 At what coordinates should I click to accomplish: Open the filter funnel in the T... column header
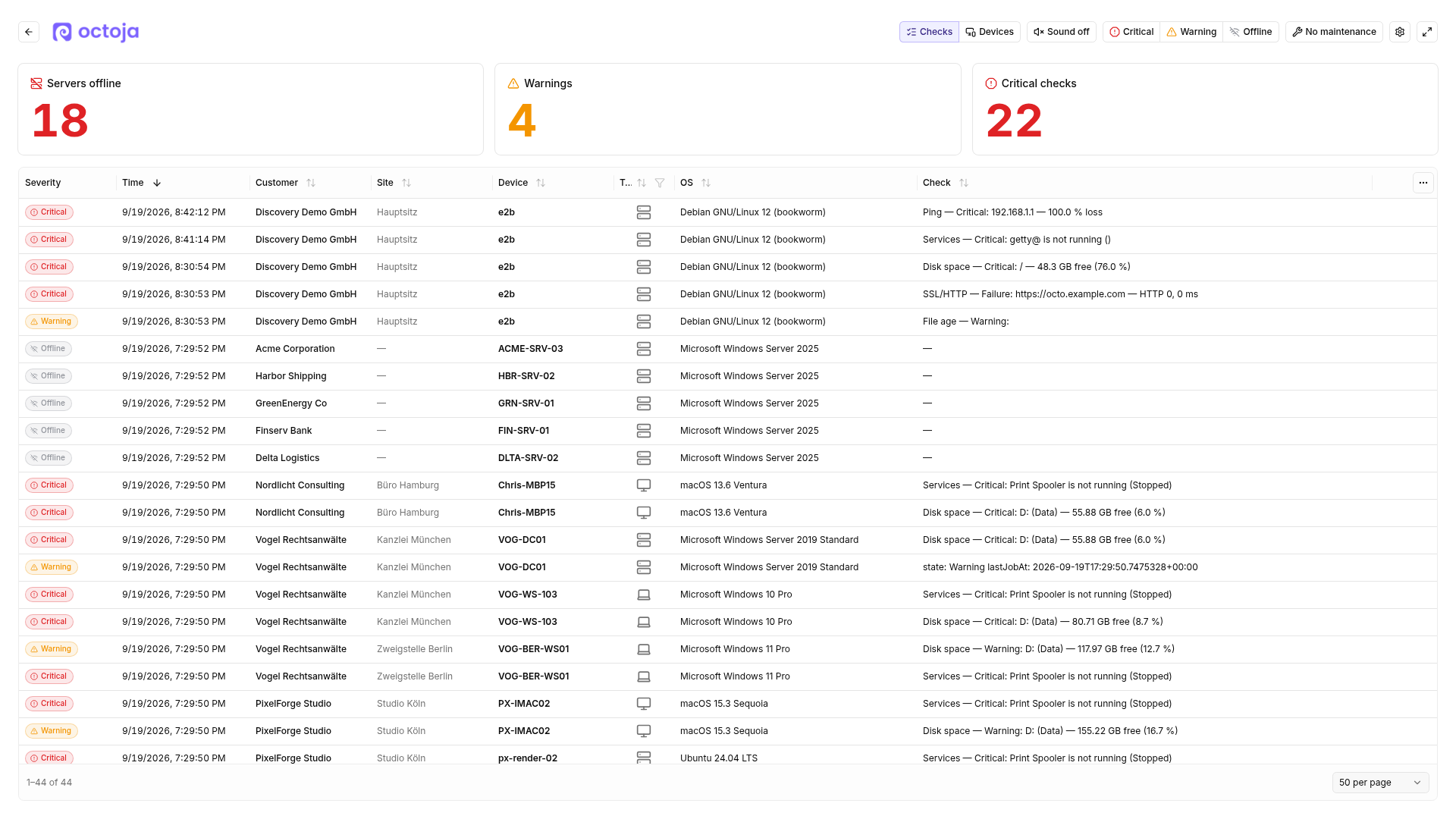pyautogui.click(x=660, y=183)
